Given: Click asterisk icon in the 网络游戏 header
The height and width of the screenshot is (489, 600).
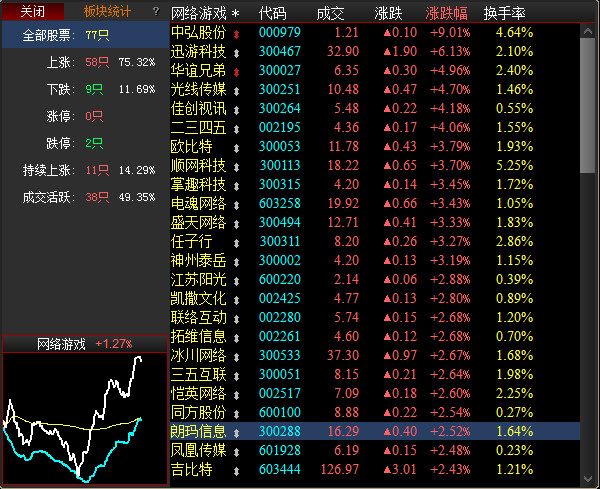Looking at the screenshot, I should [235, 14].
